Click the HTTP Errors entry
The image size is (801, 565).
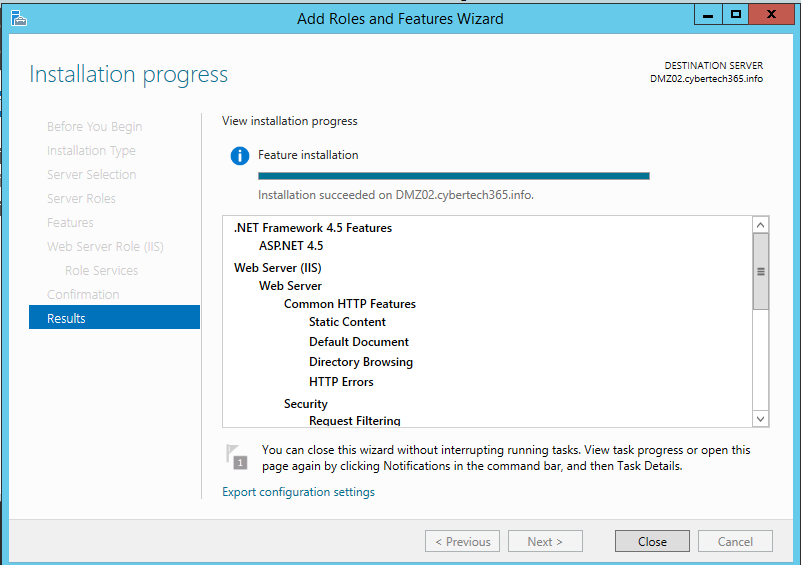point(341,382)
